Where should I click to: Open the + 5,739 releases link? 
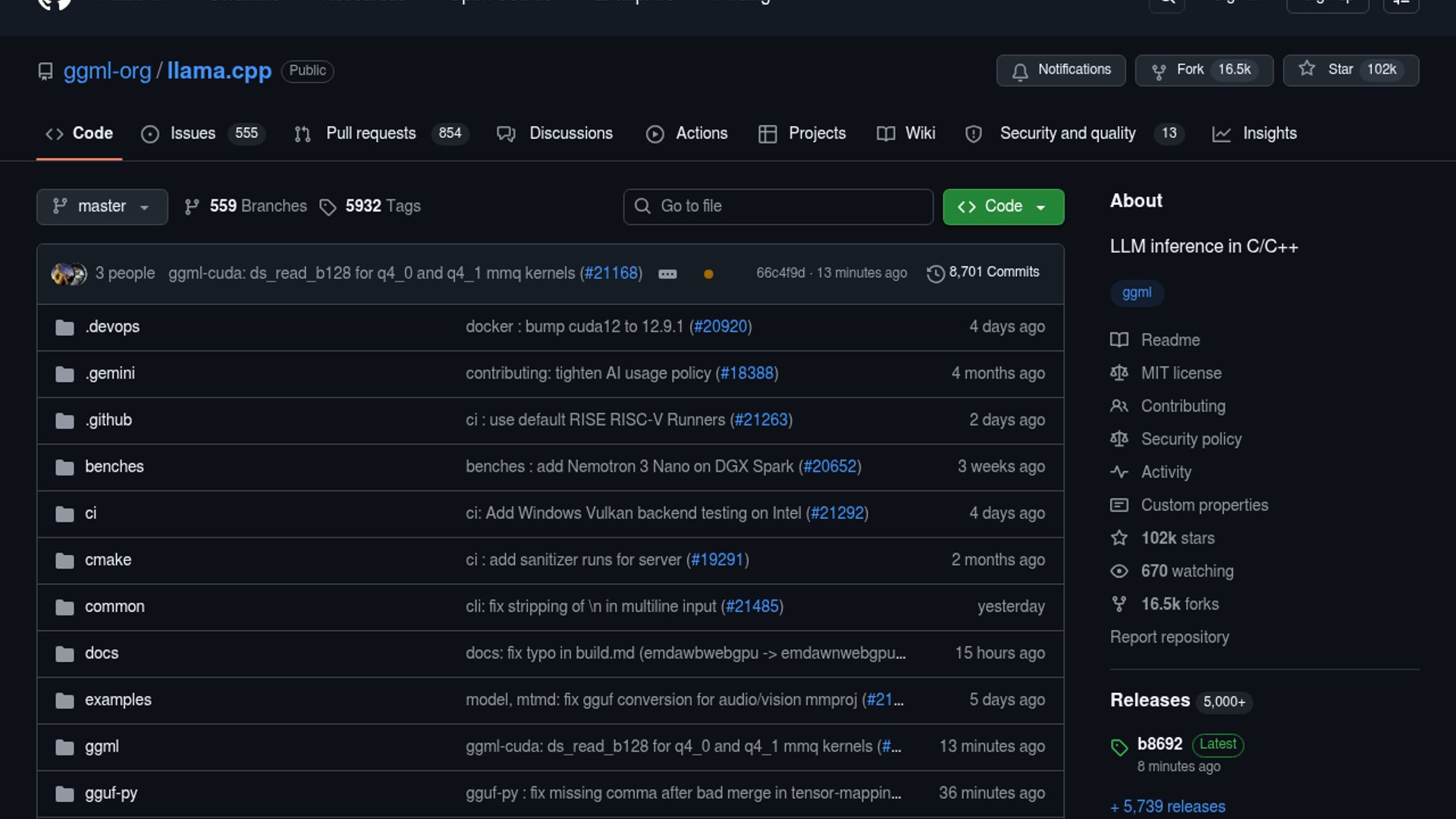click(x=1168, y=806)
